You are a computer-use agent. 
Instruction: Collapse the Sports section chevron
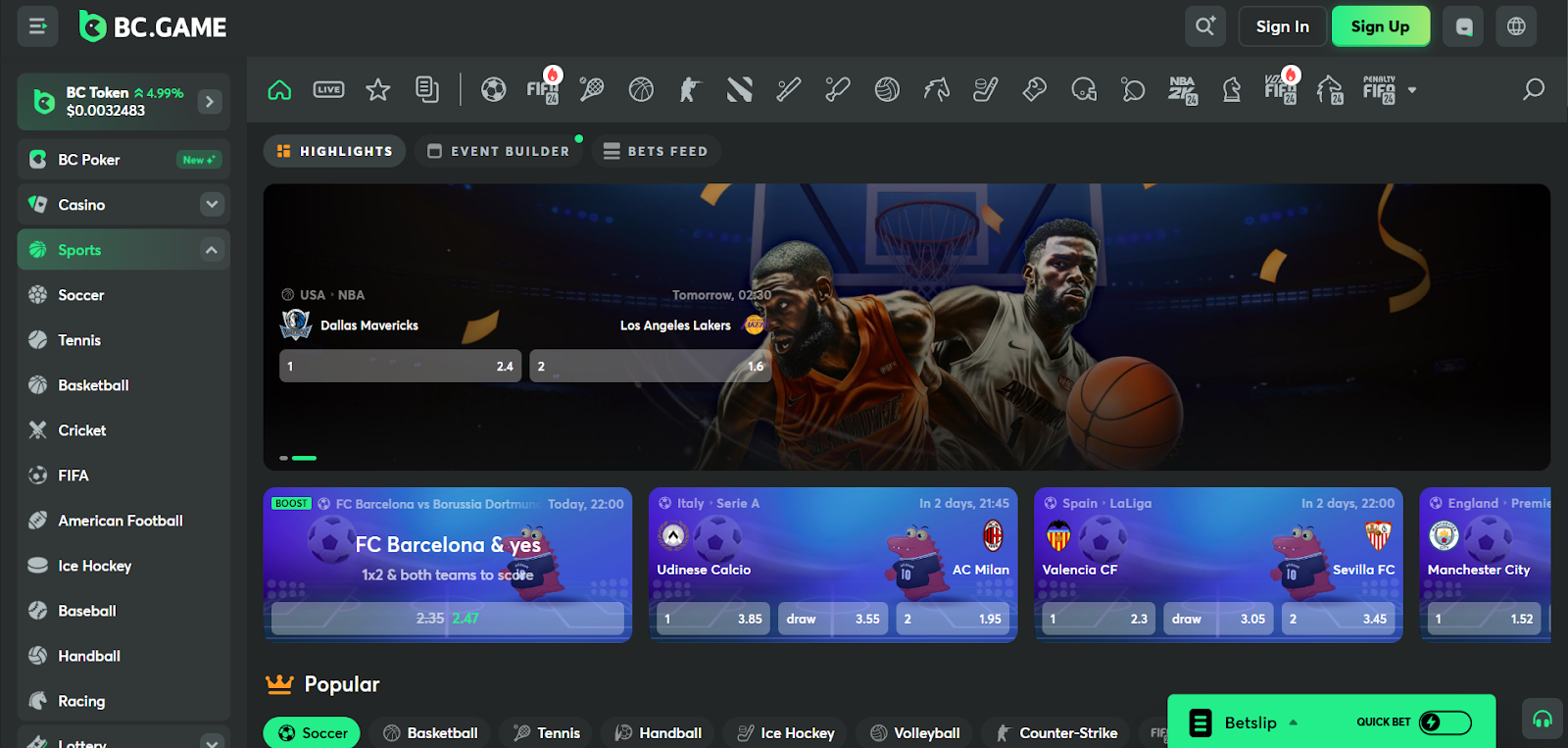(212, 250)
